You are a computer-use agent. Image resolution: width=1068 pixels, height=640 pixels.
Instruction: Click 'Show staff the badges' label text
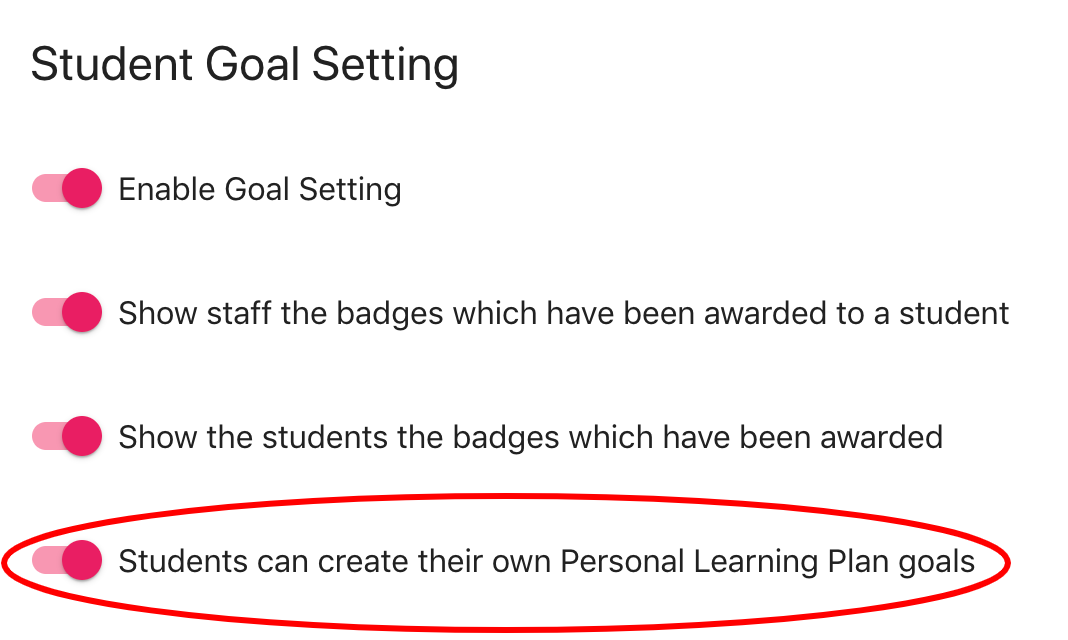(563, 314)
